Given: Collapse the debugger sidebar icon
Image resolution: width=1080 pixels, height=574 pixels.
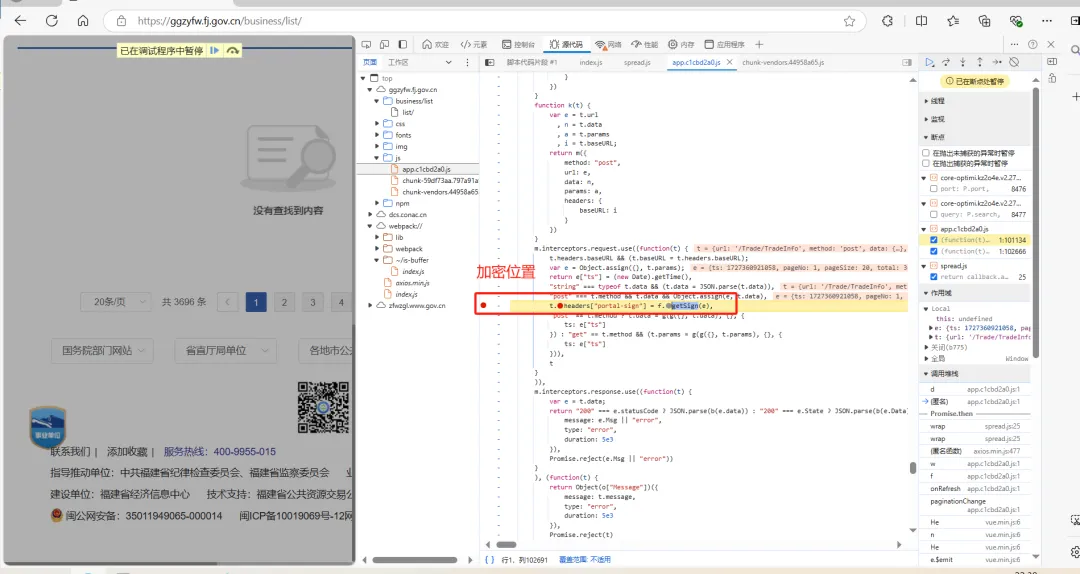Looking at the screenshot, I should pos(907,62).
